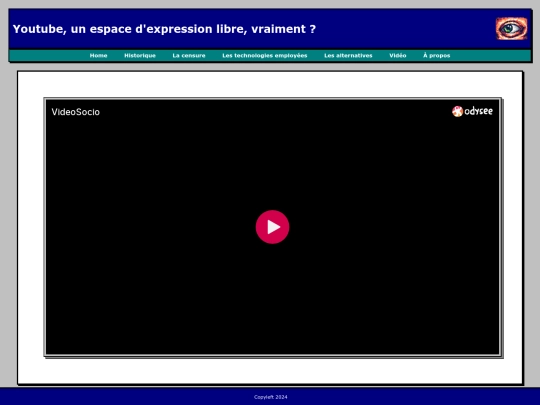Screen dimensions: 540x405
Task: Go to the Home page
Action: (98, 55)
